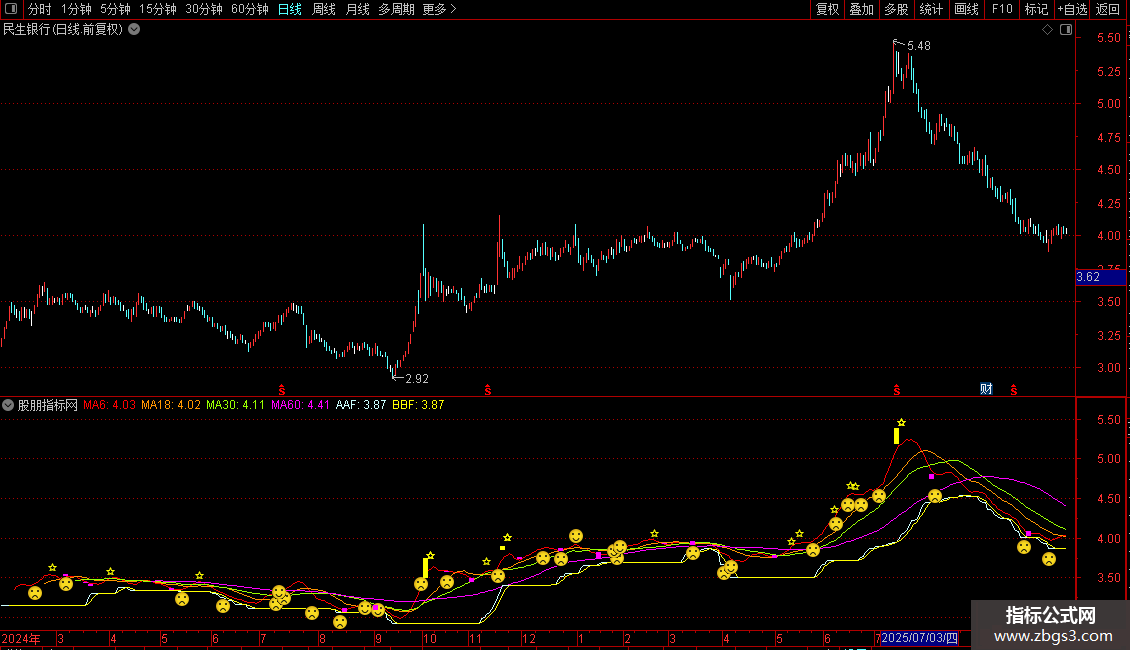This screenshot has height=650, width=1130.
Task: Click the 2025/07/03/四 date label
Action: point(920,638)
